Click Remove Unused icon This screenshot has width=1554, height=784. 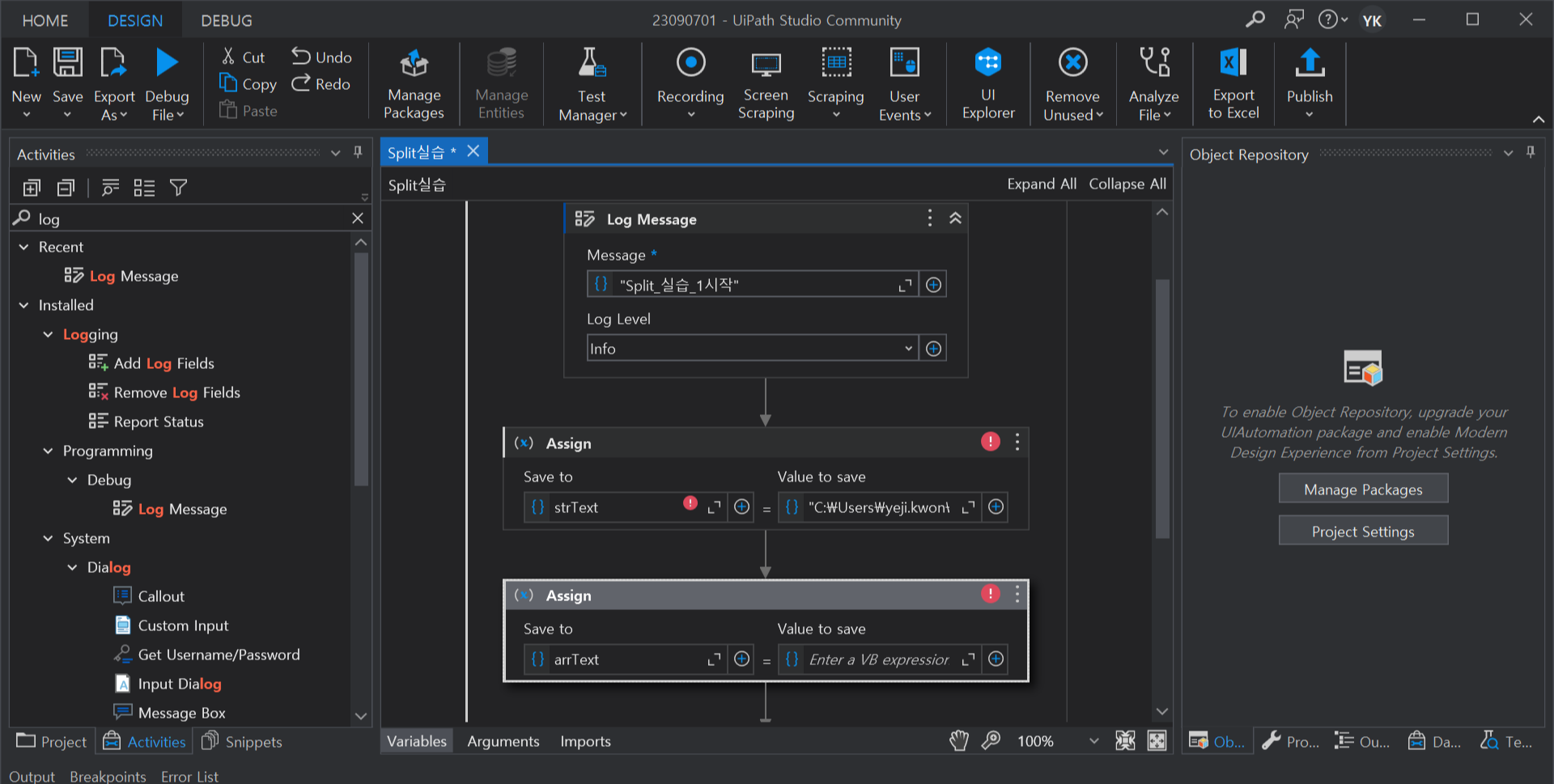pyautogui.click(x=1072, y=63)
